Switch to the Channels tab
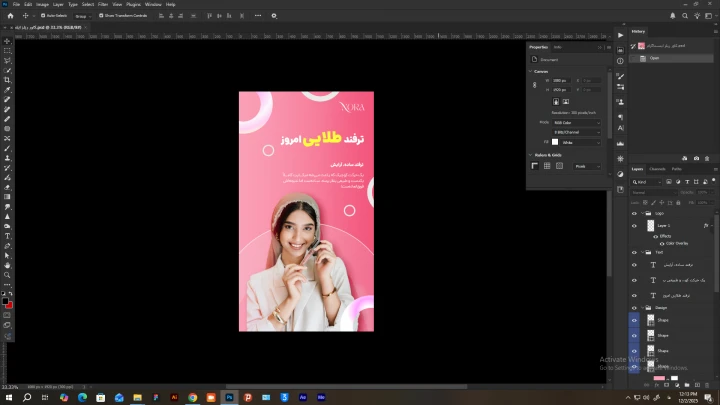 click(x=657, y=169)
